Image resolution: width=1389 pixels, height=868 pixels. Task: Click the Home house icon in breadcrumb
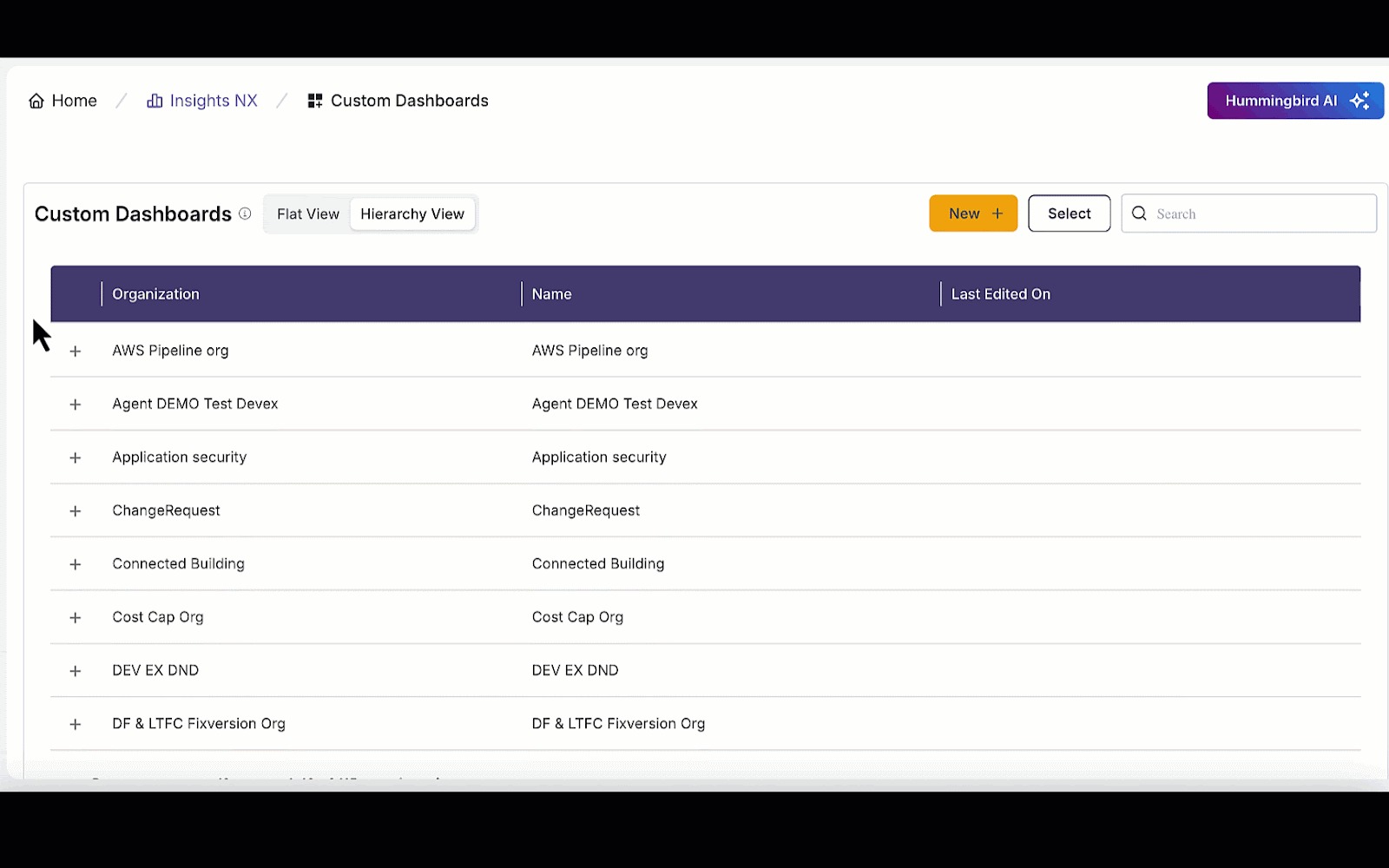click(x=36, y=101)
